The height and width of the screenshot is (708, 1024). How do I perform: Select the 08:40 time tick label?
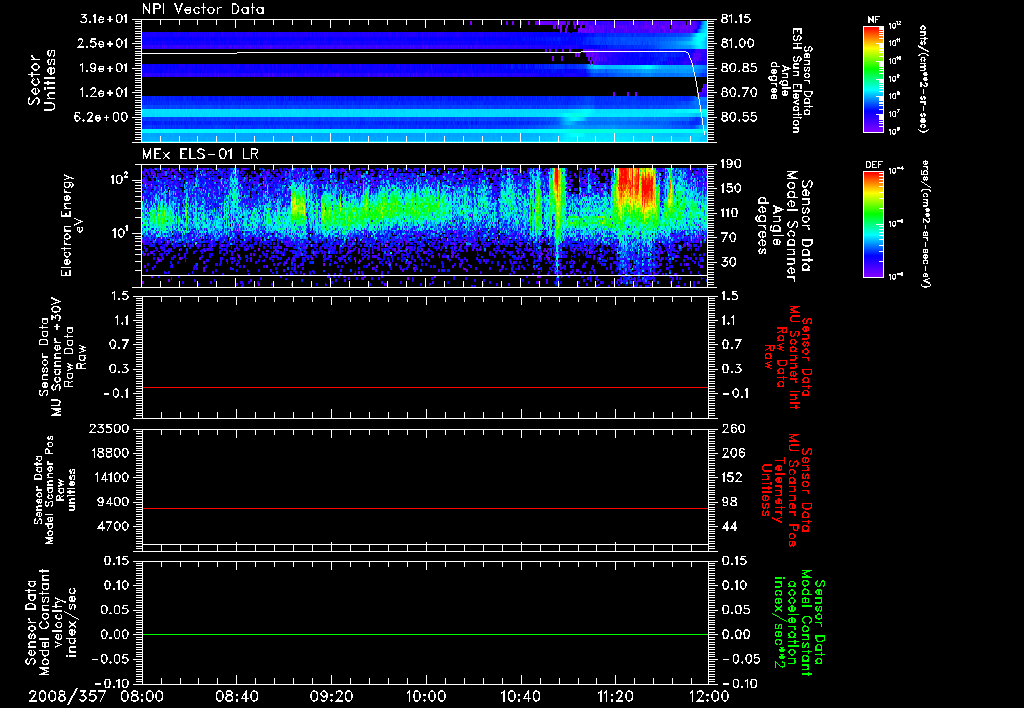pyautogui.click(x=236, y=695)
